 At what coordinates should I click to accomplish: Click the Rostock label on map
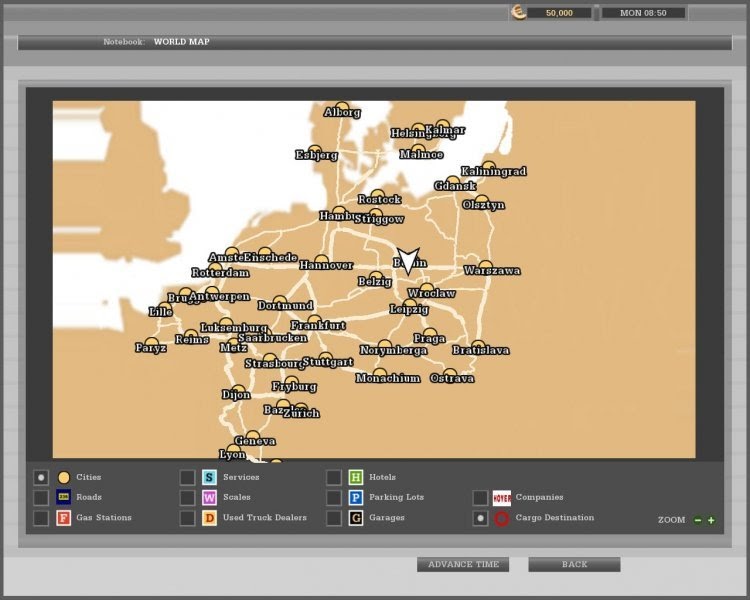[380, 200]
